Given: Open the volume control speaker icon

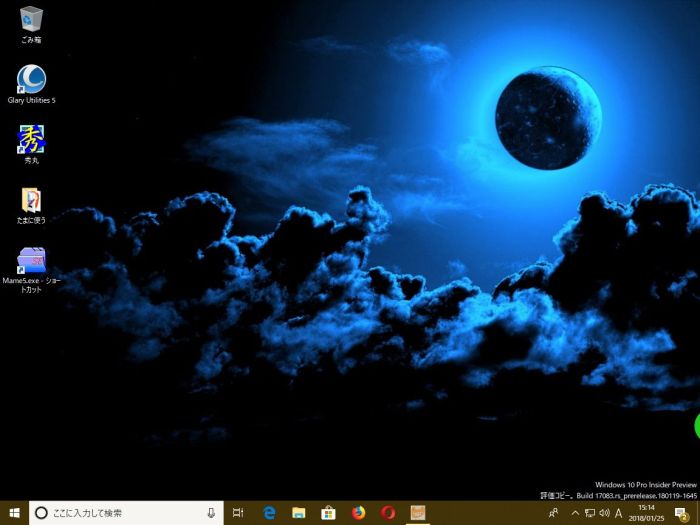Looking at the screenshot, I should [603, 512].
